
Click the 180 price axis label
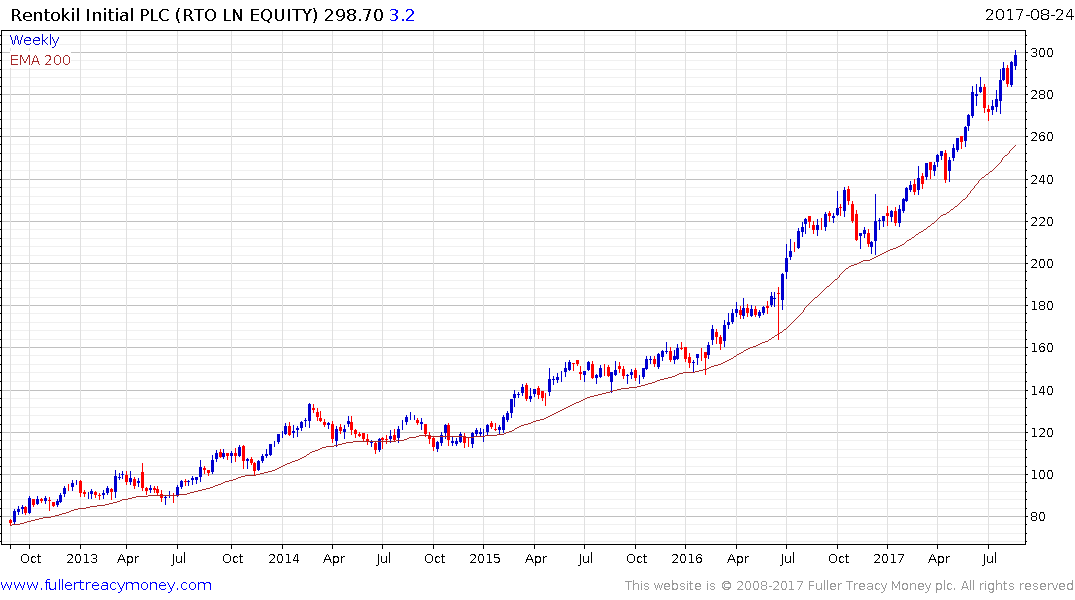(1041, 306)
